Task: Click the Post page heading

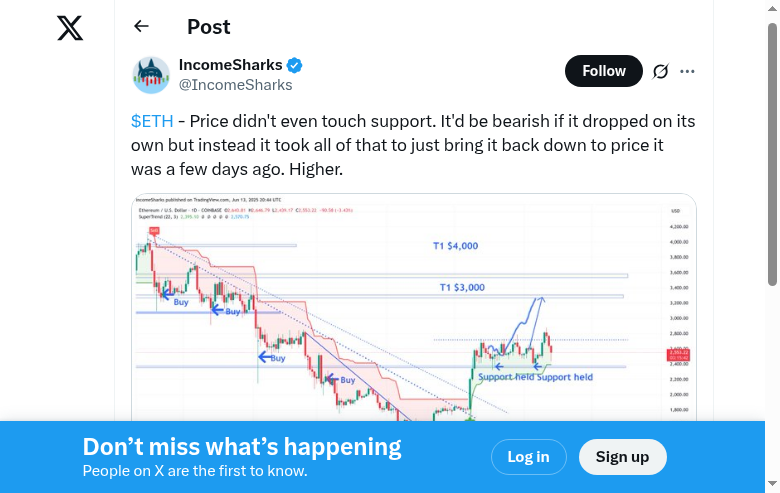Action: pos(209,27)
